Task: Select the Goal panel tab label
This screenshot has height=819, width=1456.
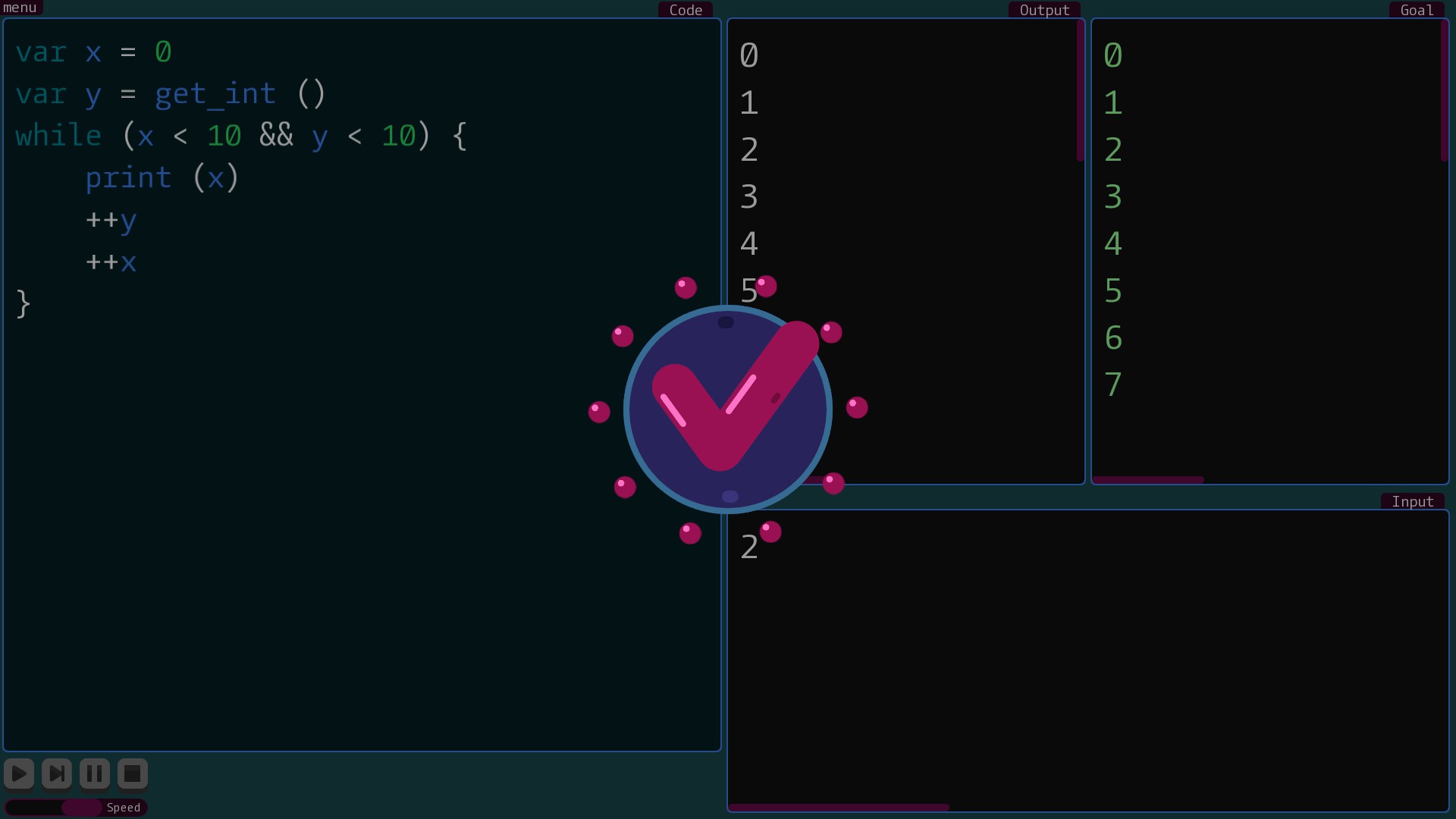Action: click(1417, 10)
